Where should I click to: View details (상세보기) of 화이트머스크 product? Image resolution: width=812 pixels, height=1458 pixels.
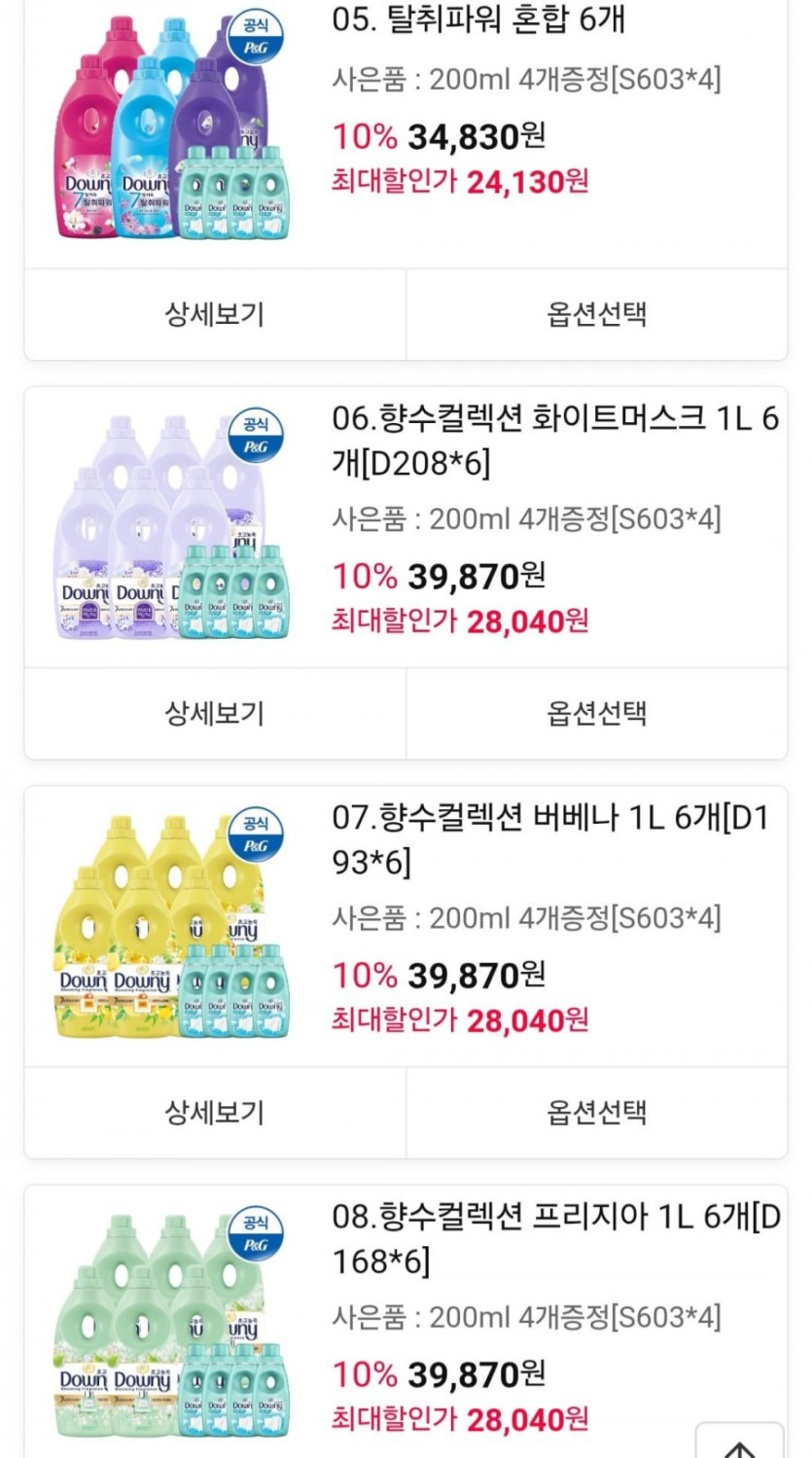point(215,714)
